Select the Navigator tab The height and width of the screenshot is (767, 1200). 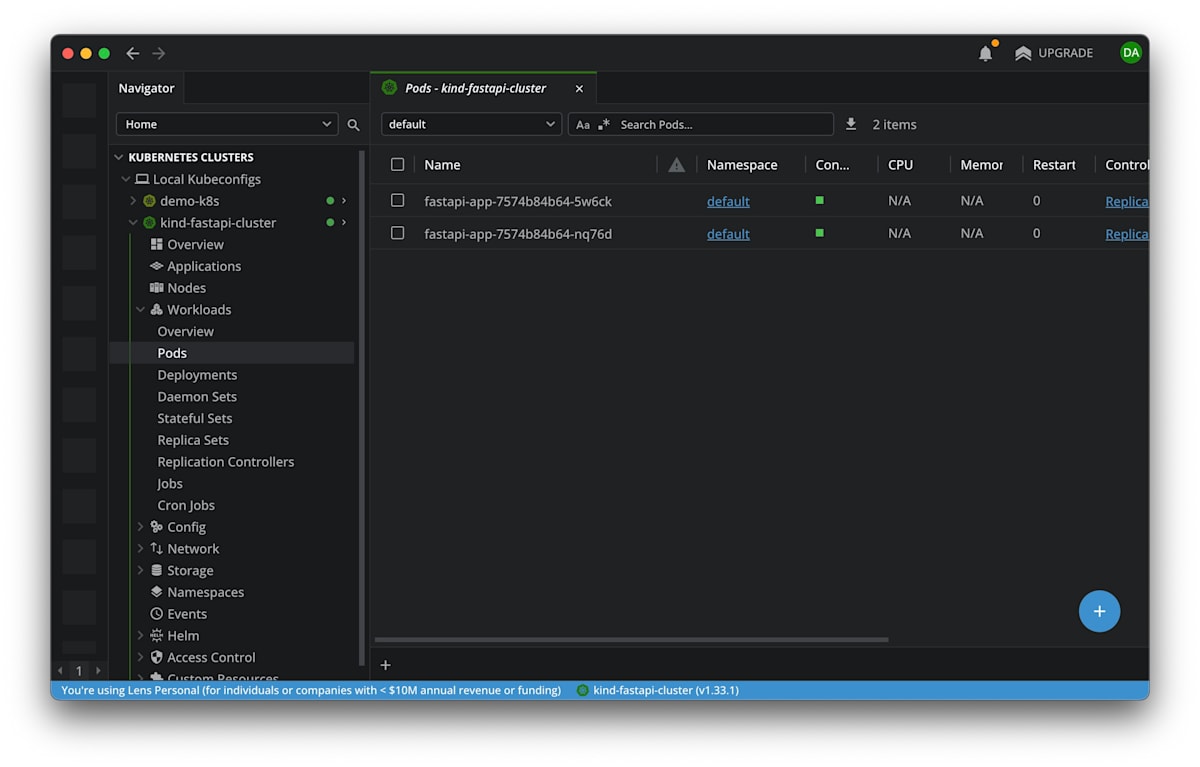146,88
